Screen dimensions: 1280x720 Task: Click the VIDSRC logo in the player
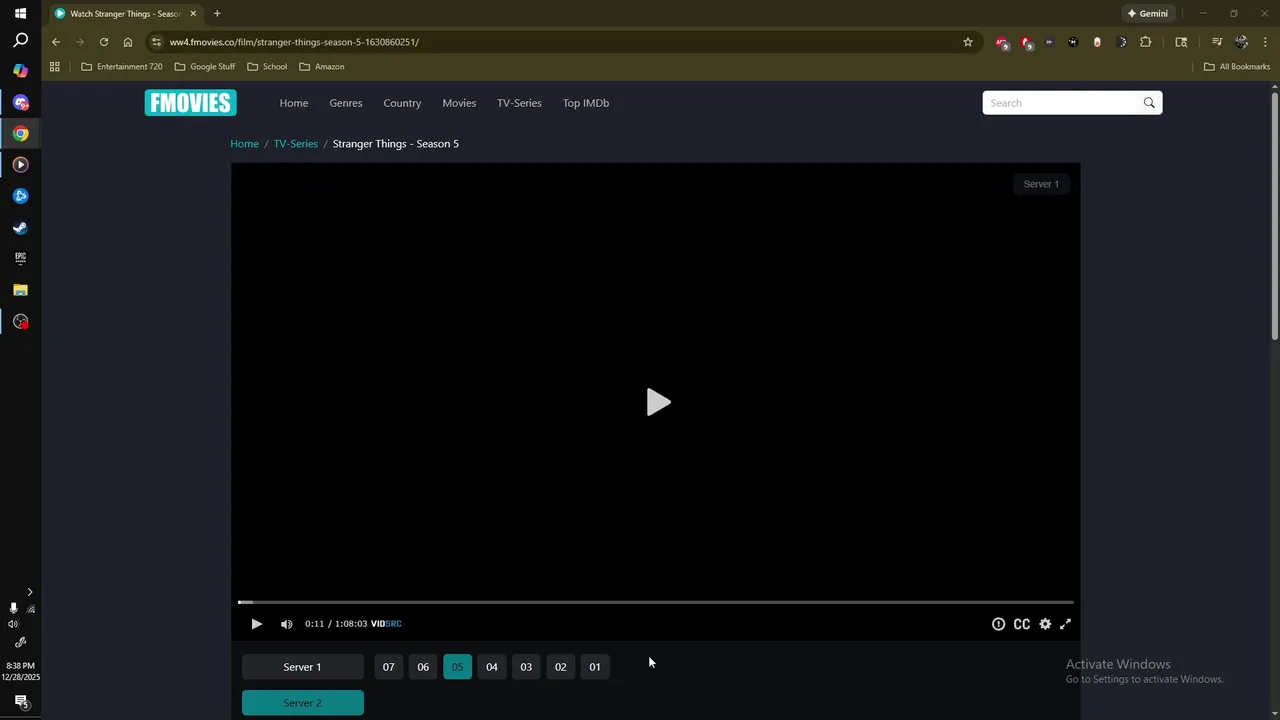[386, 624]
